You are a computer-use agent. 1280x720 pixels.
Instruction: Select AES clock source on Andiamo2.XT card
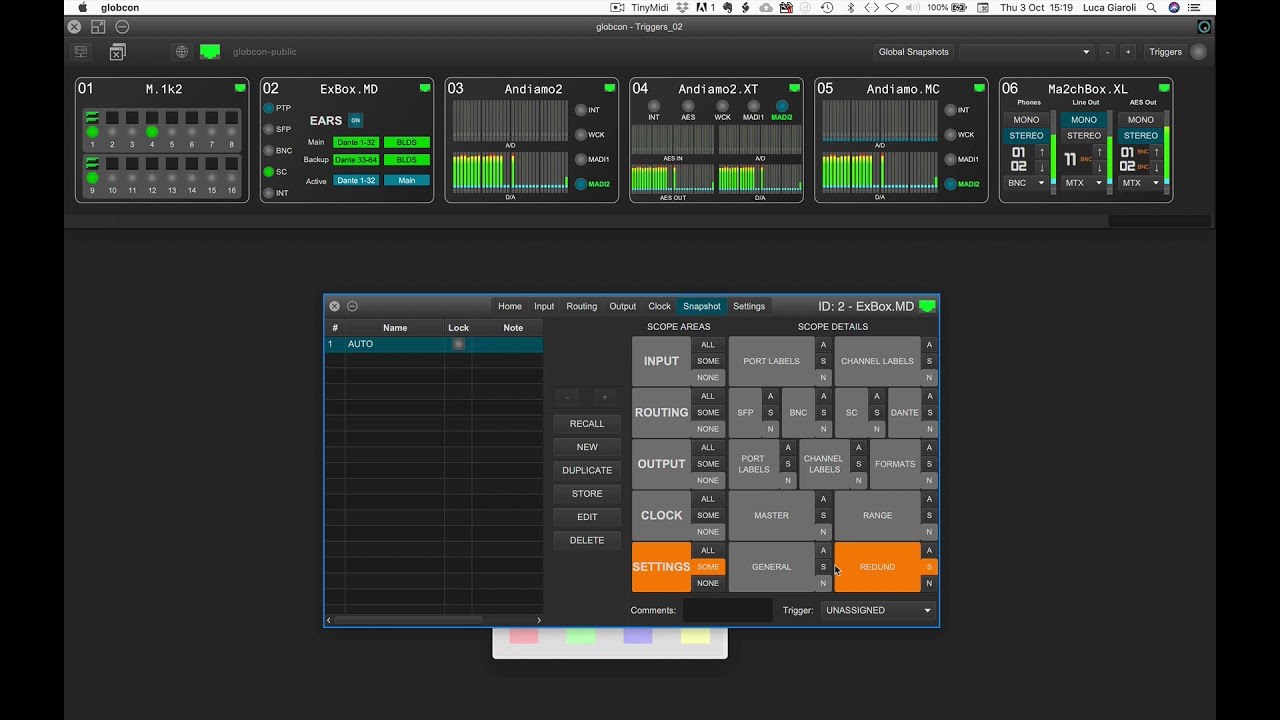click(x=688, y=106)
